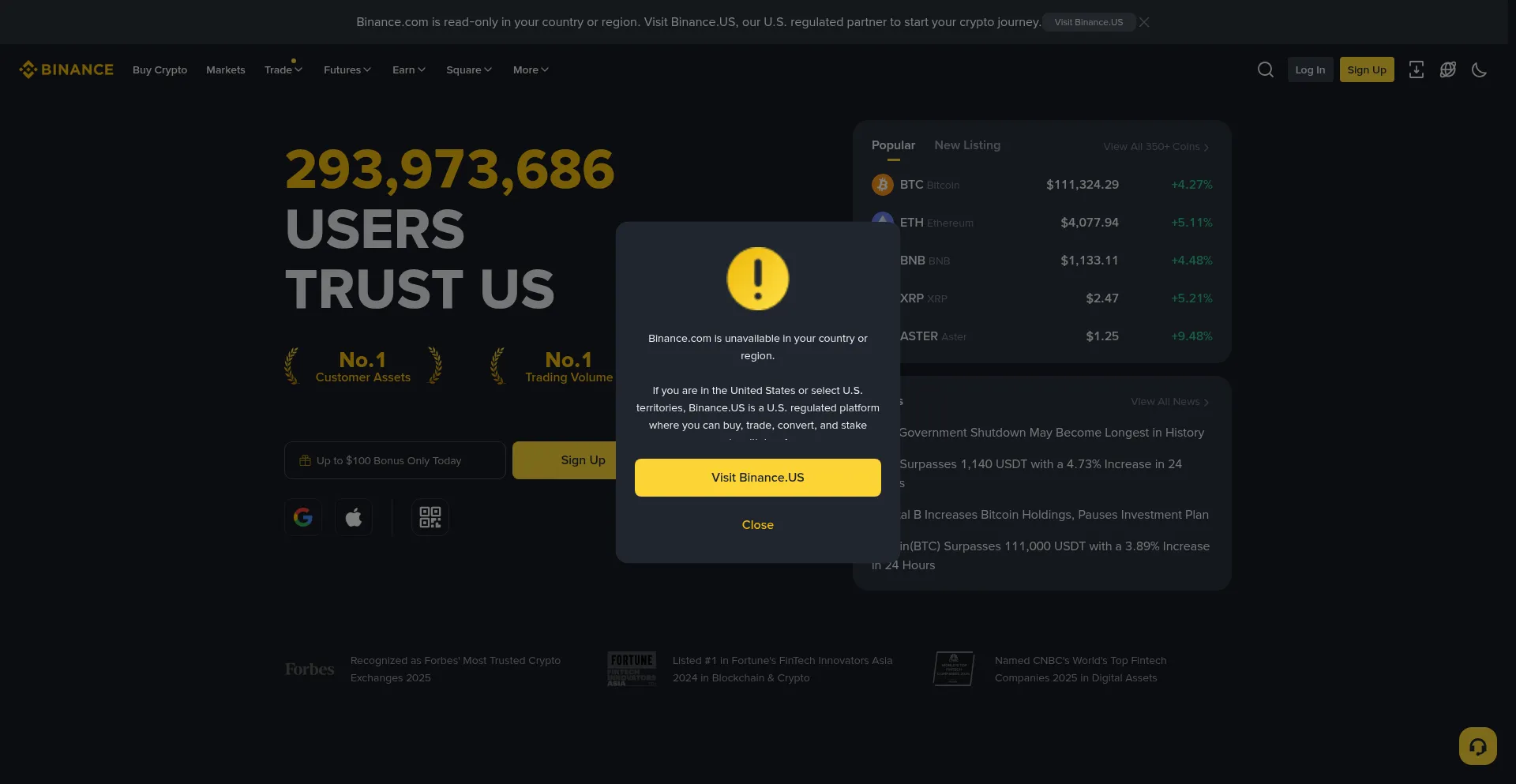This screenshot has width=1516, height=784.
Task: Click the download app icon
Action: [1417, 69]
